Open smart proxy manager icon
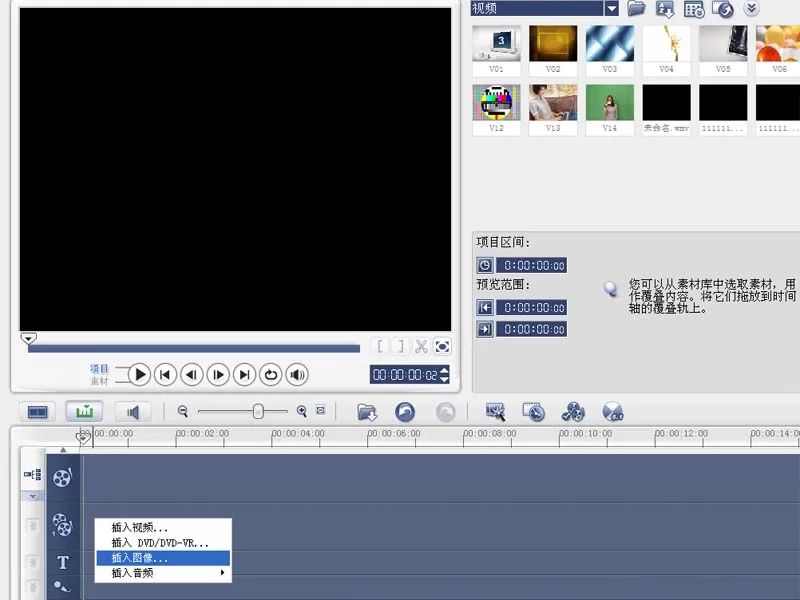Screen dimensions: 800x600 [x=495, y=412]
